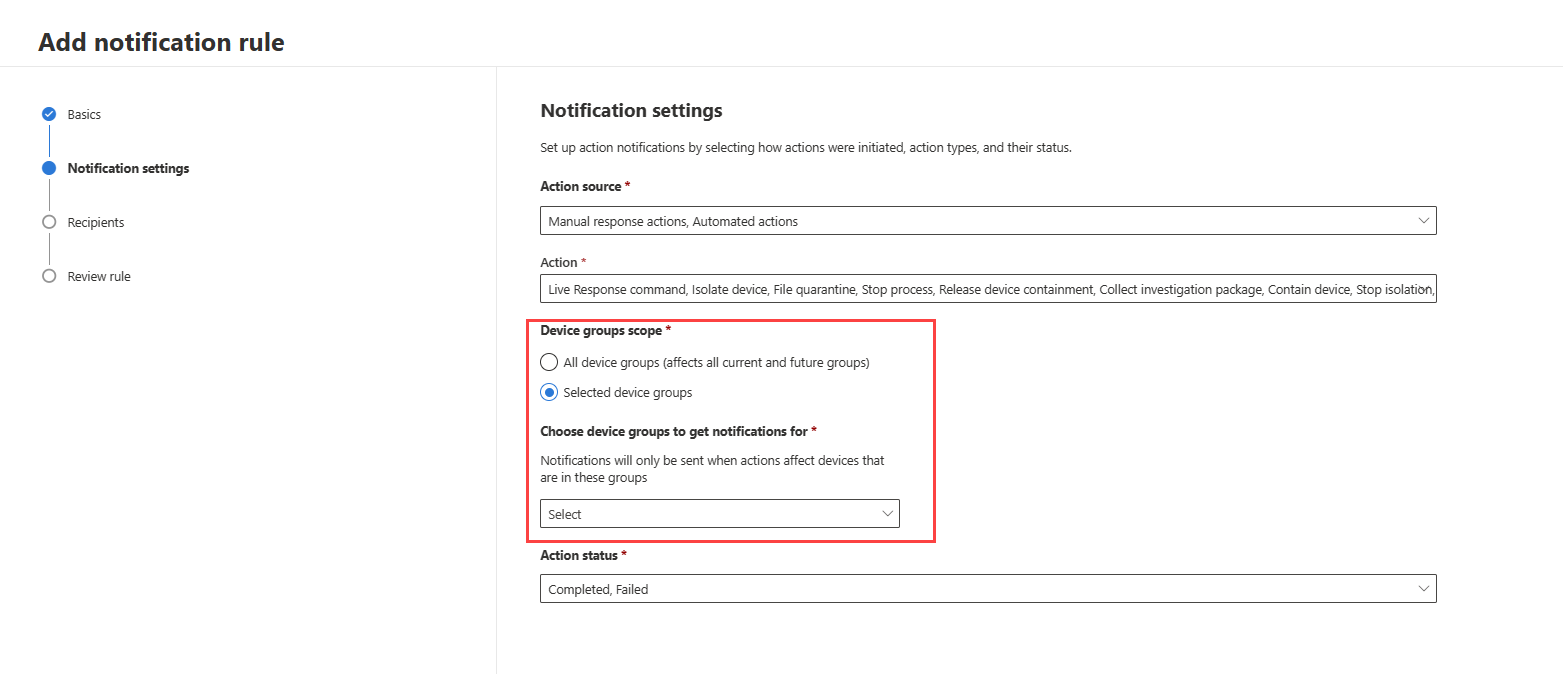Click the Review rule step circle icon

tap(49, 276)
